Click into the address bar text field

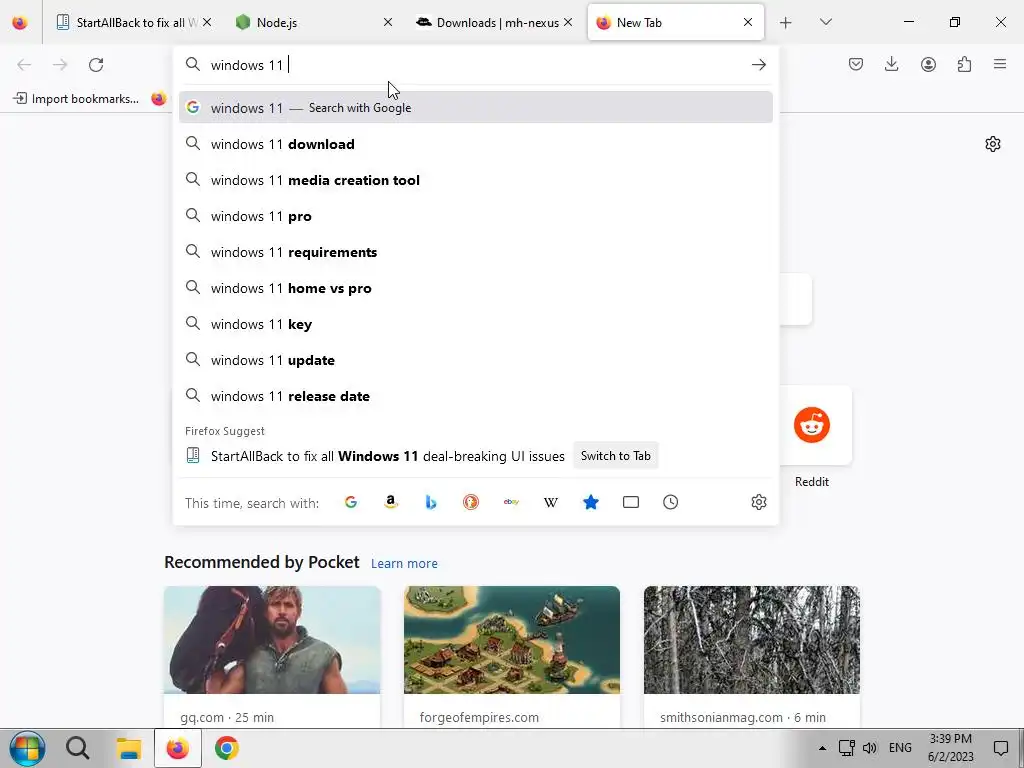477,65
